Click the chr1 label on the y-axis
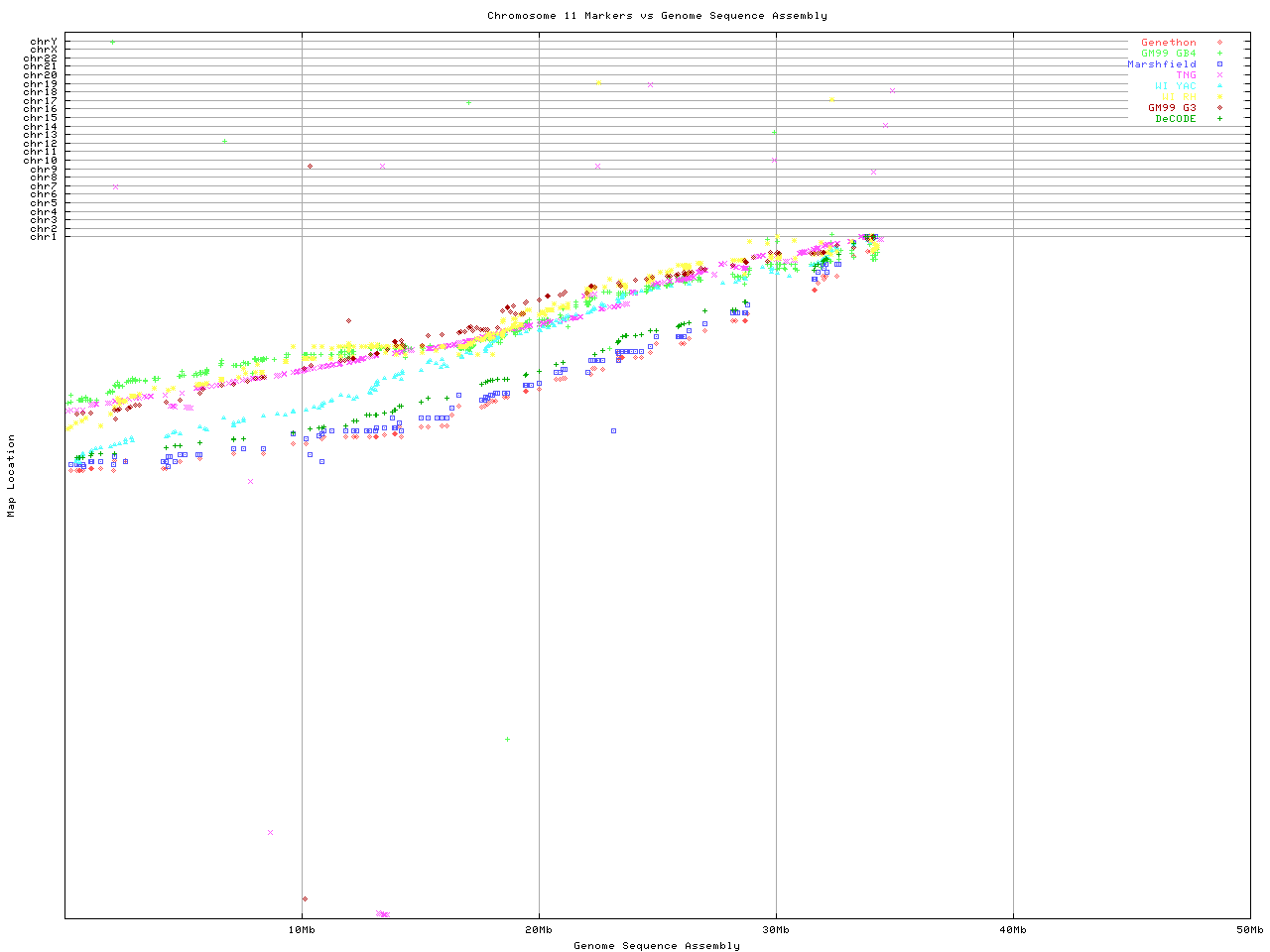The height and width of the screenshot is (952, 1270). 43,237
